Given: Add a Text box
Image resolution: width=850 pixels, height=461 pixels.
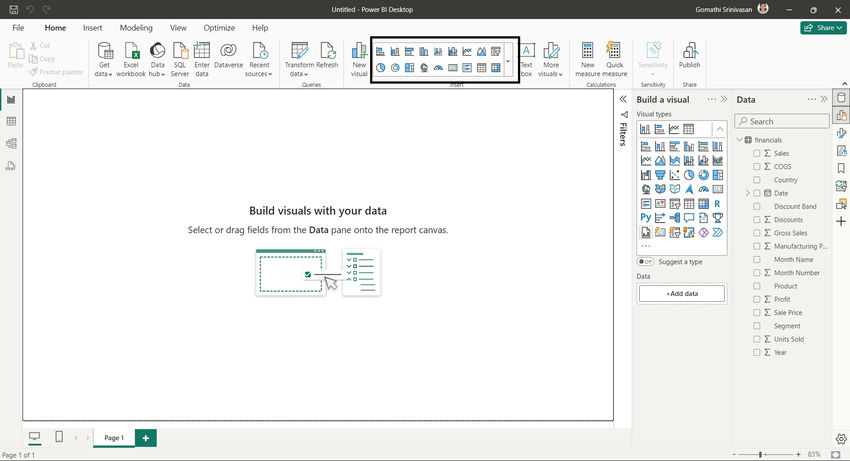Looking at the screenshot, I should click(526, 59).
